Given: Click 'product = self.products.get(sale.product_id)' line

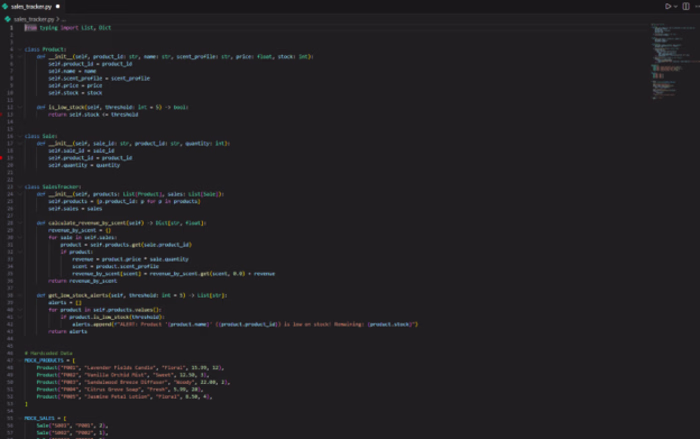Looking at the screenshot, I should click(126, 245).
